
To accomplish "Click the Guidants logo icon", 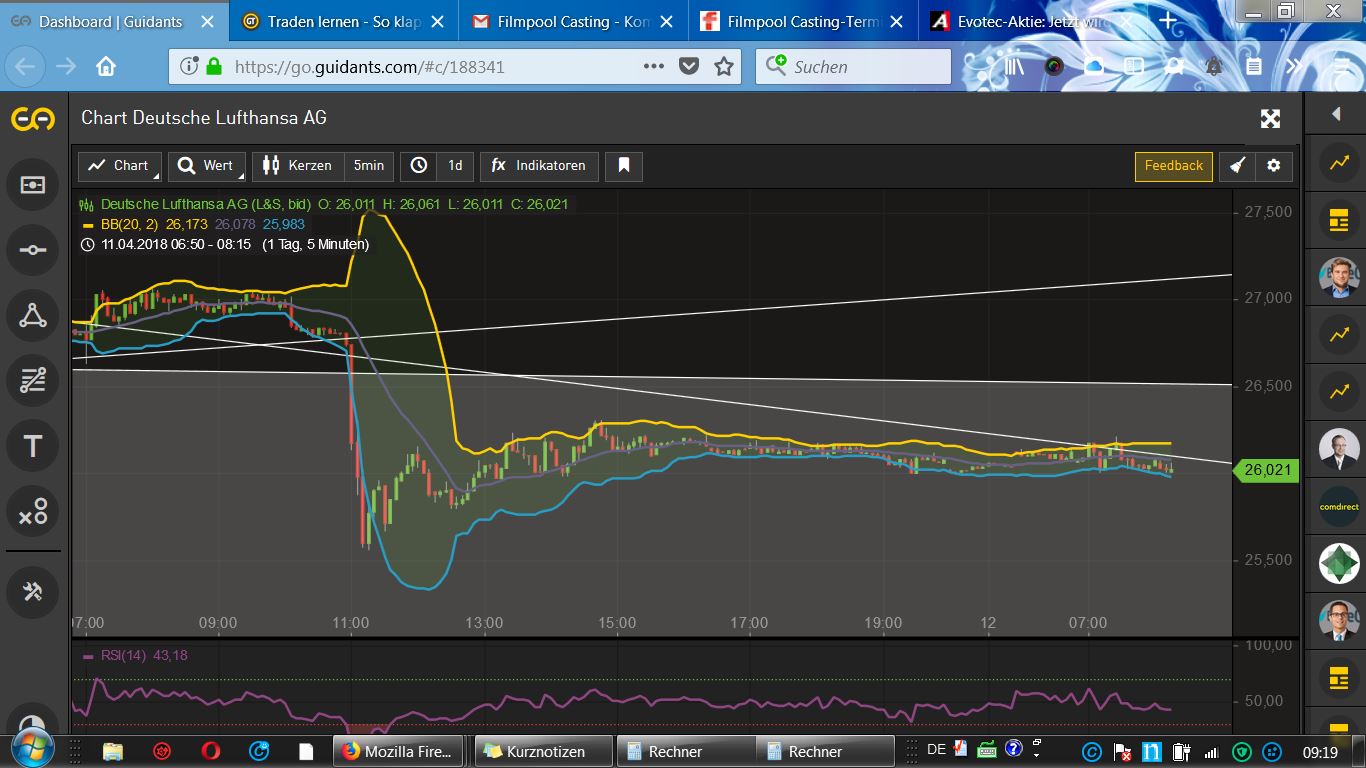I will [33, 119].
